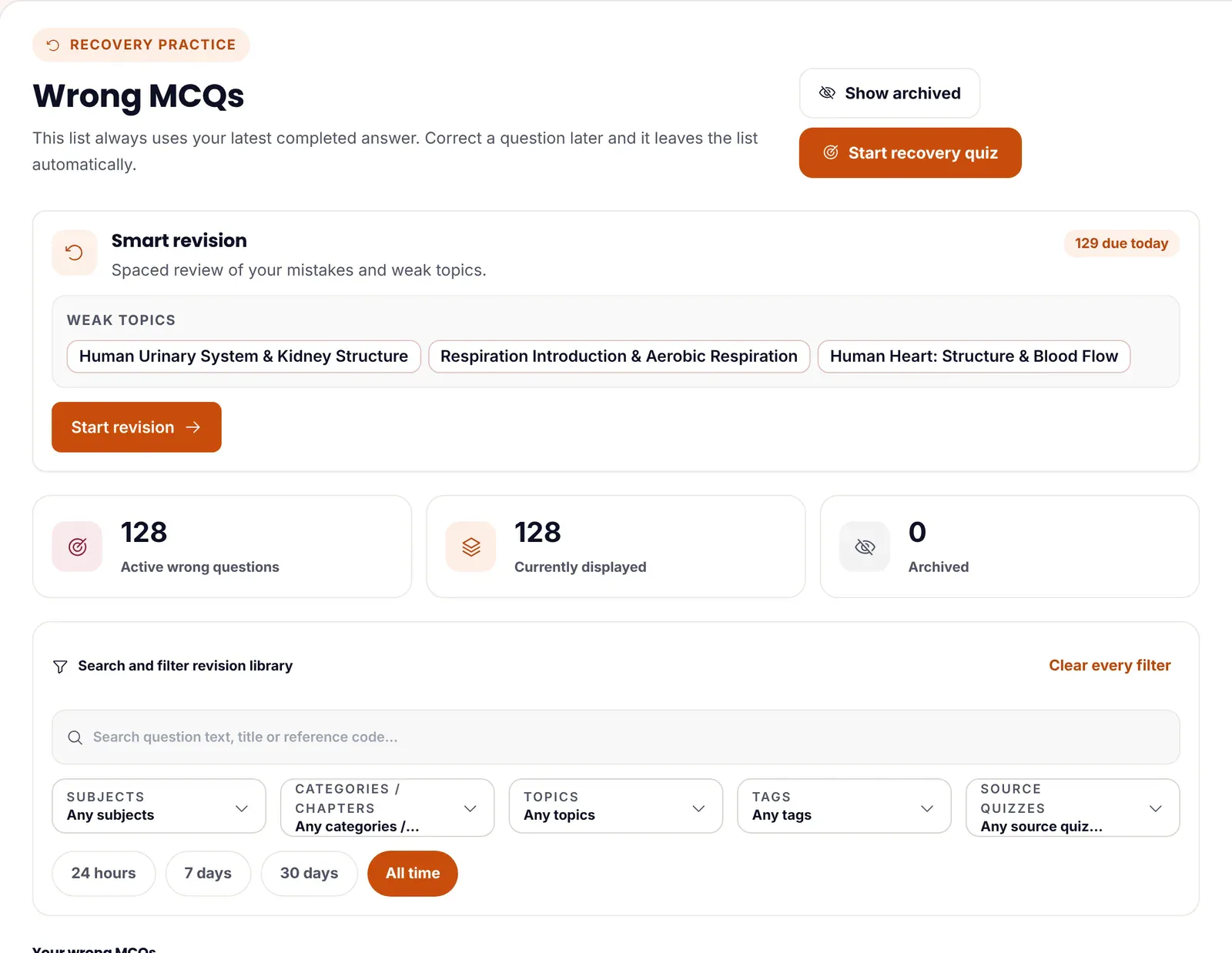Click the Recovery Practice badge
The height and width of the screenshot is (953, 1232).
[x=141, y=45]
